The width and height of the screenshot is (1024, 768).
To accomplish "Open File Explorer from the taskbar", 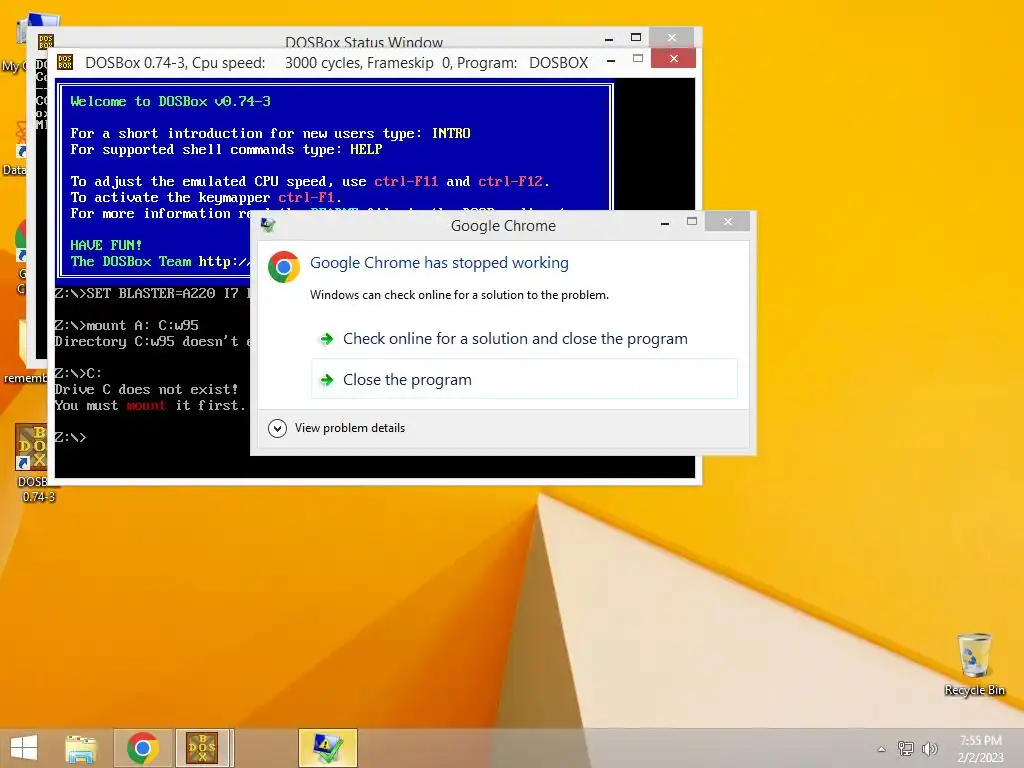I will tap(81, 748).
